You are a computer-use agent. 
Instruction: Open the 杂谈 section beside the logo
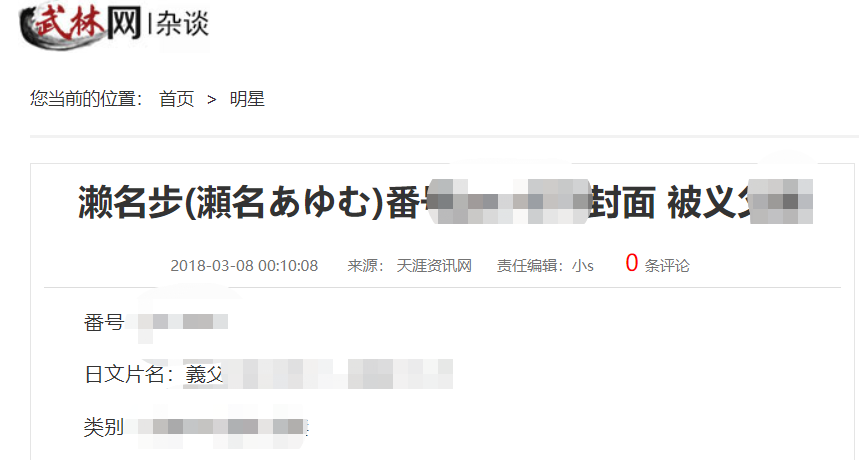pos(182,25)
